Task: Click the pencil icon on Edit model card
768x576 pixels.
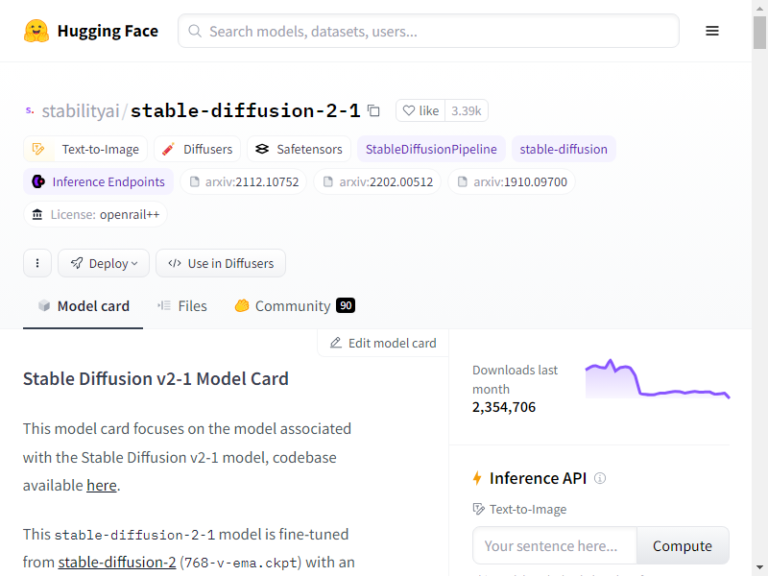Action: tap(336, 343)
